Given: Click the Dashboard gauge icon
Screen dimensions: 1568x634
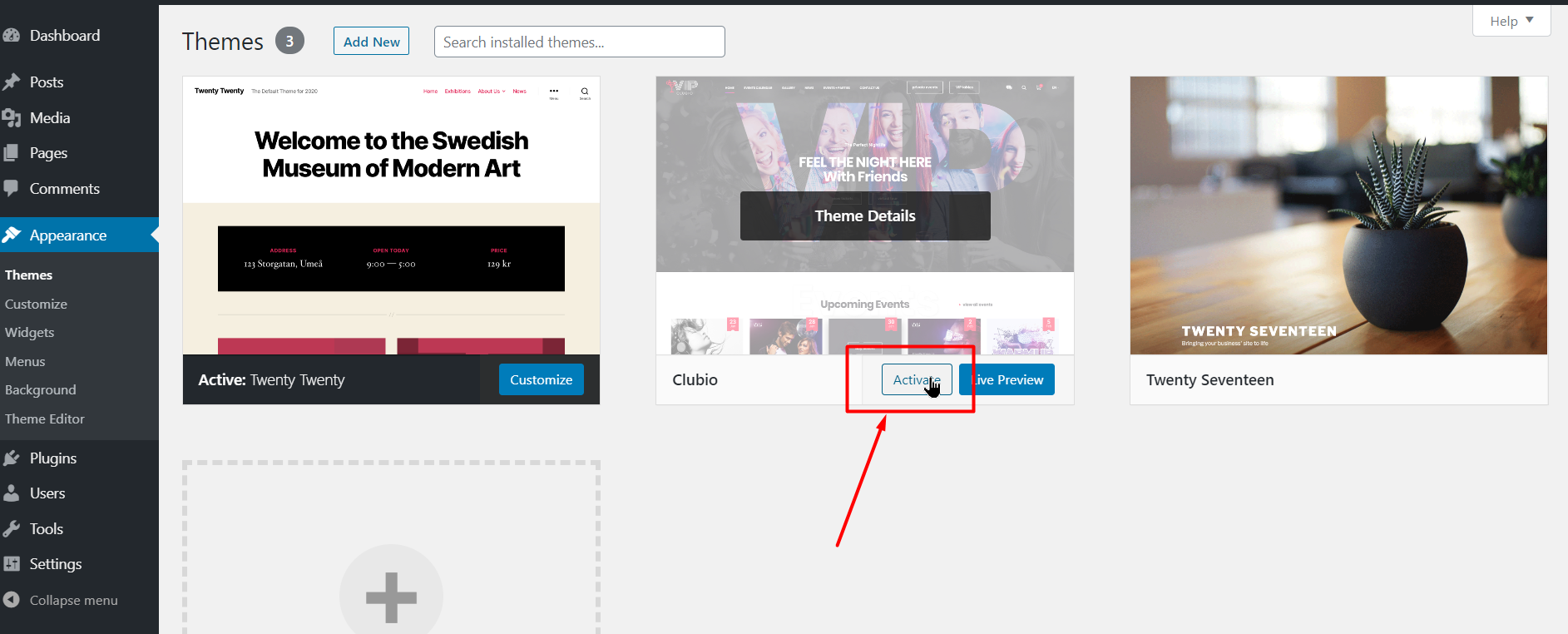Looking at the screenshot, I should [x=12, y=36].
